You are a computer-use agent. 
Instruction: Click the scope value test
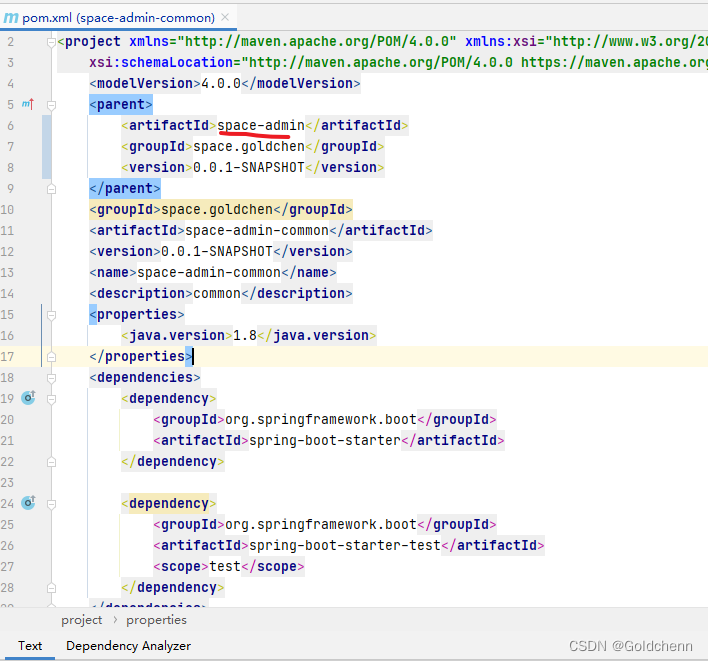pos(225,566)
